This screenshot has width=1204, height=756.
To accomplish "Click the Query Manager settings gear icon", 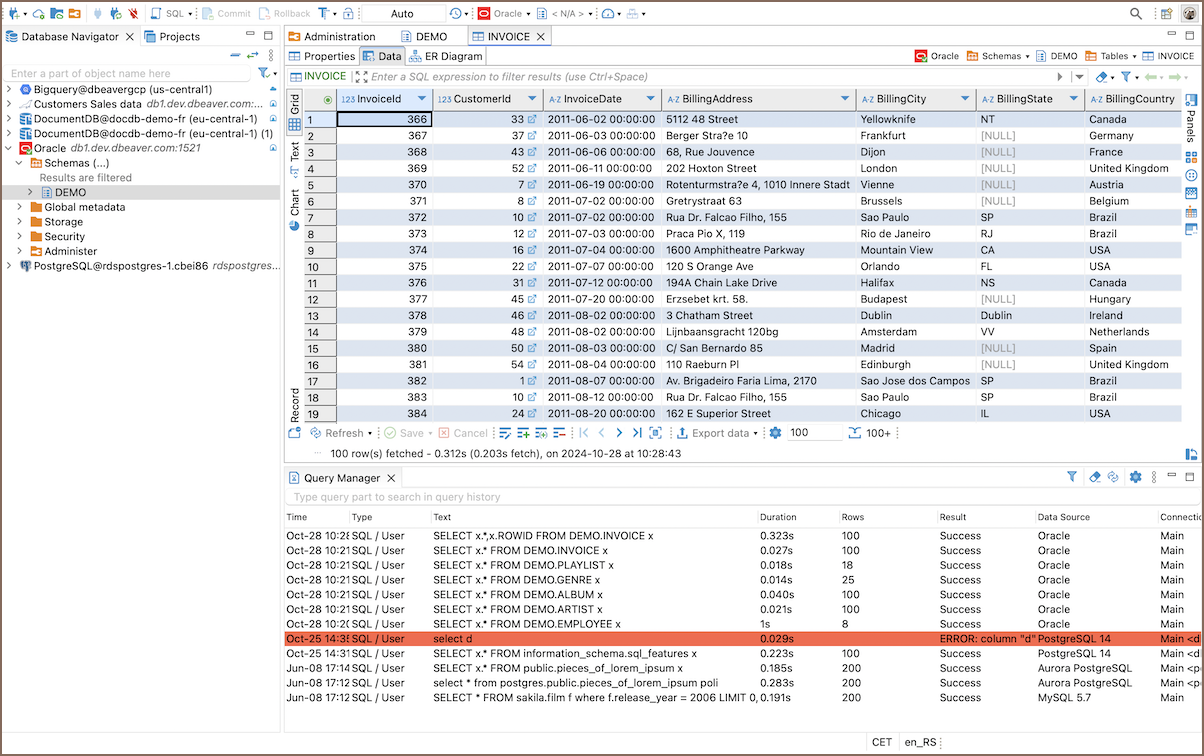I will tap(1135, 478).
